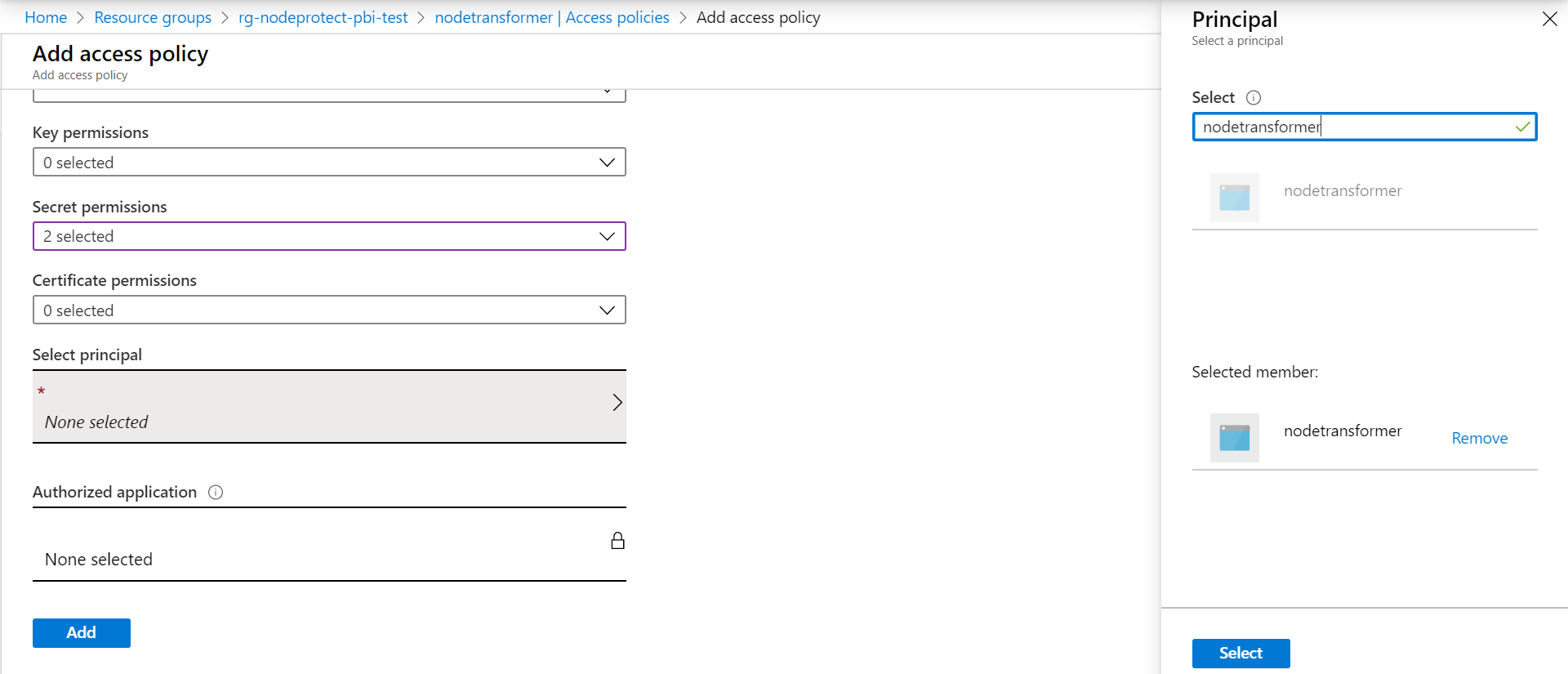Click the chevron arrow in Select principal
Image resolution: width=1568 pixels, height=674 pixels.
[x=617, y=403]
